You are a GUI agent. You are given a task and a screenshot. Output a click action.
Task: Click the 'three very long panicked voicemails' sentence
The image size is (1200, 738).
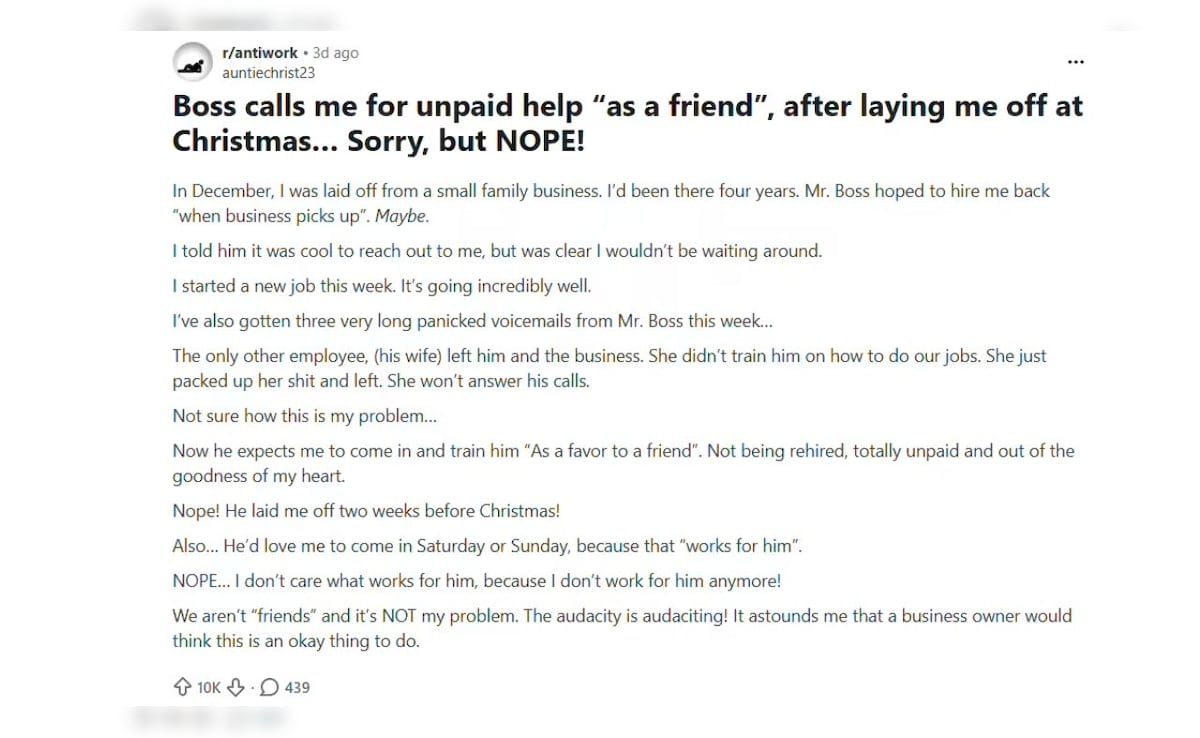point(472,322)
